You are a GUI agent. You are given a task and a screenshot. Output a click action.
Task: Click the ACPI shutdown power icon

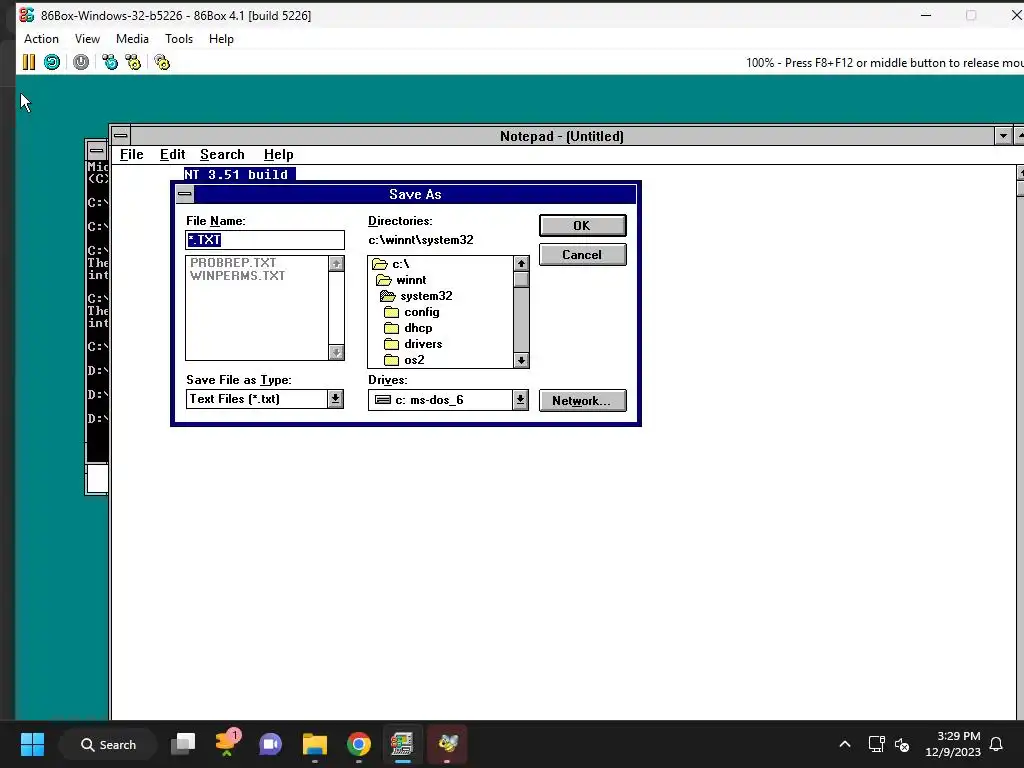point(81,62)
